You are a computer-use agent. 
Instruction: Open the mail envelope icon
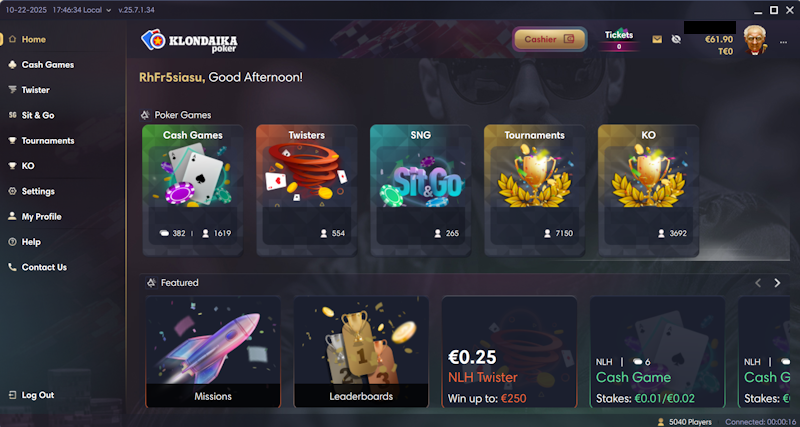[657, 39]
